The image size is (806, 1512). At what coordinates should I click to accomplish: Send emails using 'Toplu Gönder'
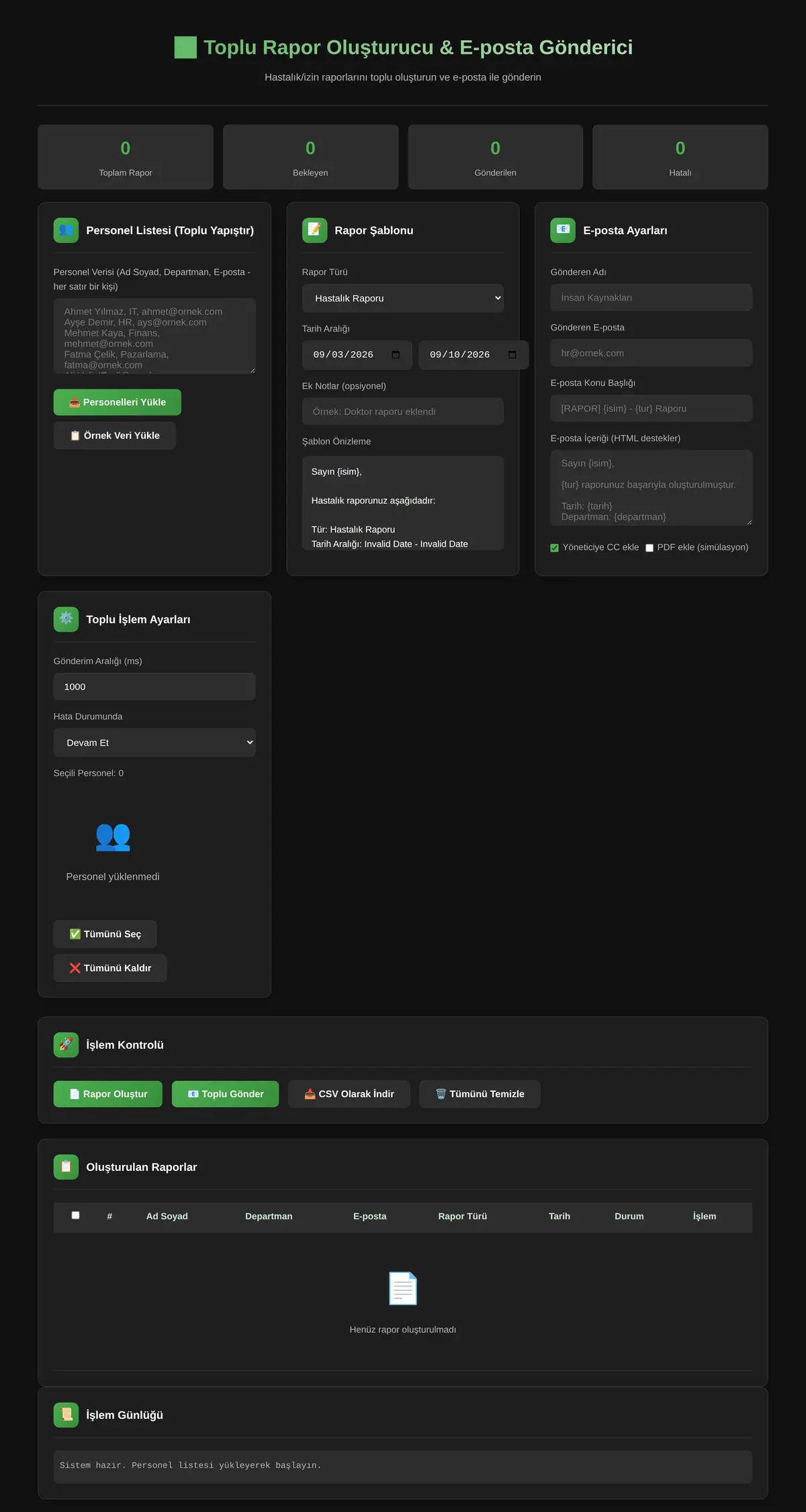point(226,1094)
